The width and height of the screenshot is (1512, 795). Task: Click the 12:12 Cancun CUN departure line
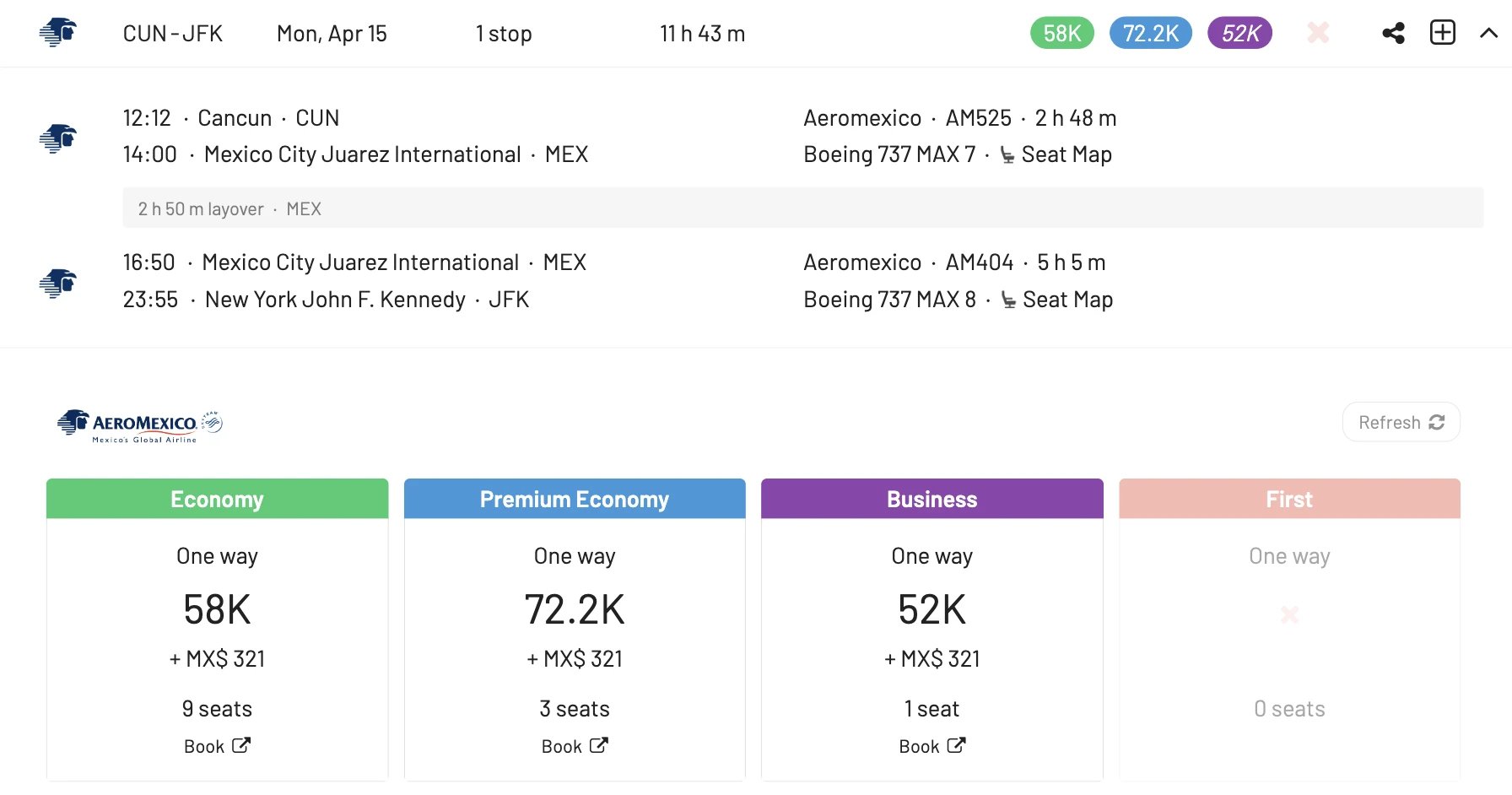[x=231, y=118]
